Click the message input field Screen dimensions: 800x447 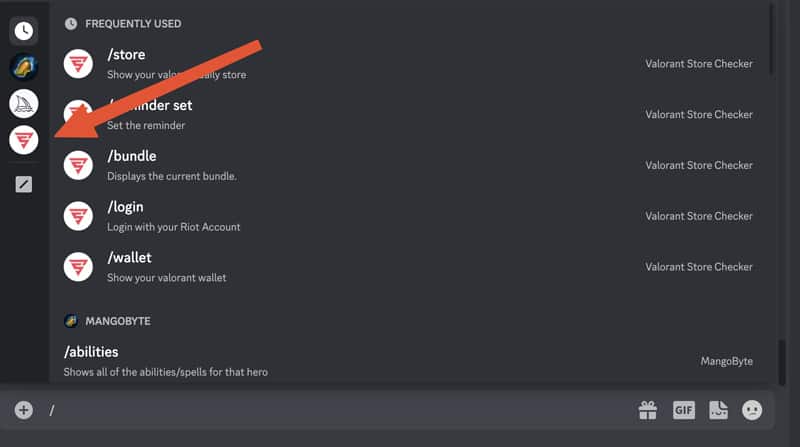(330, 410)
